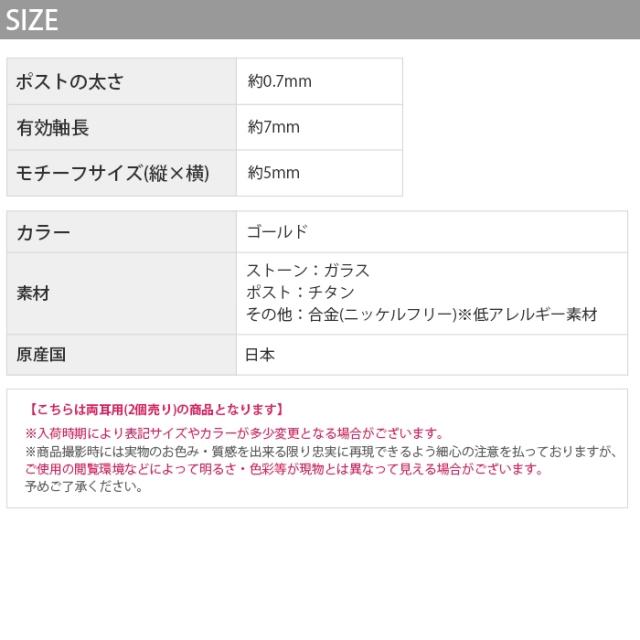Click the 約7mm value
This screenshot has height=640, width=640.
tap(274, 127)
